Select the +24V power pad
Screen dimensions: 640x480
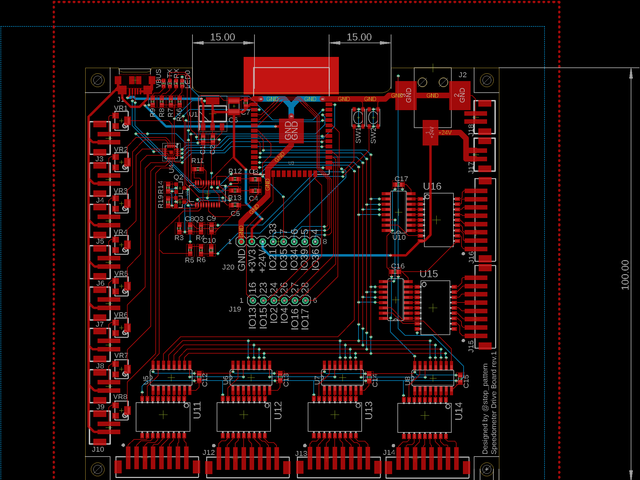pos(430,132)
